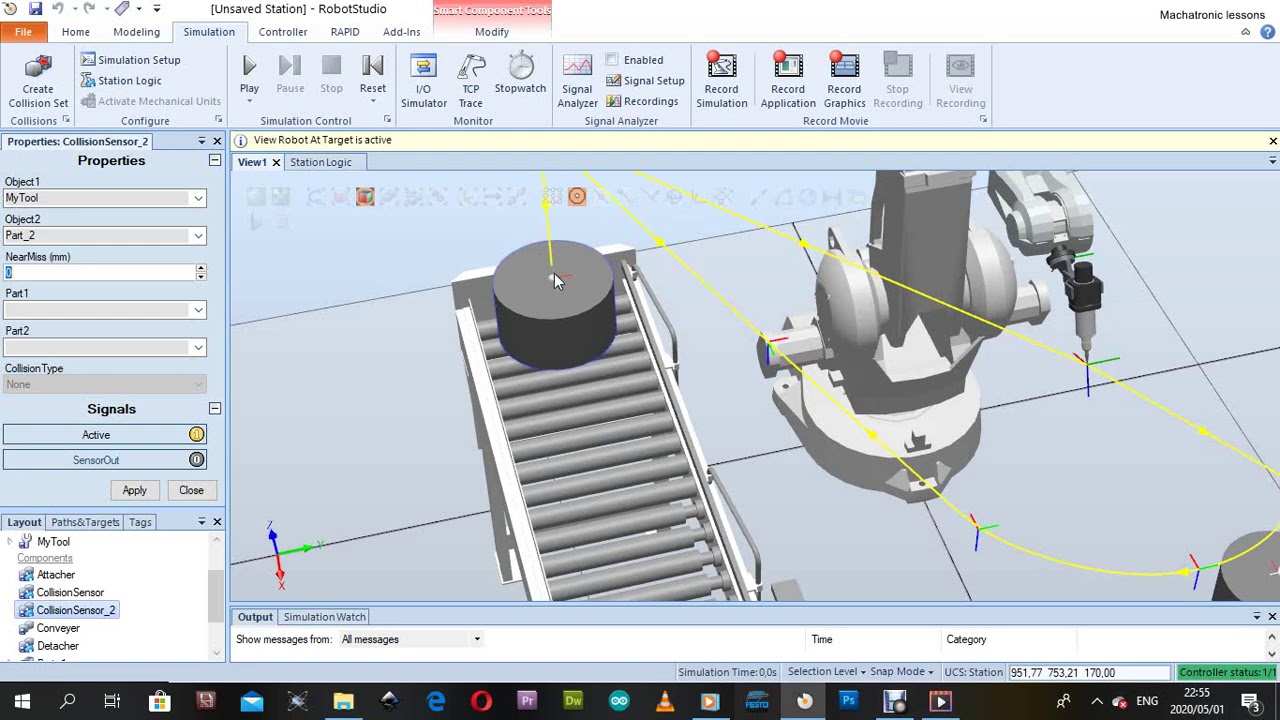Undo last action in quick access toolbar
This screenshot has width=1280, height=720.
click(58, 9)
